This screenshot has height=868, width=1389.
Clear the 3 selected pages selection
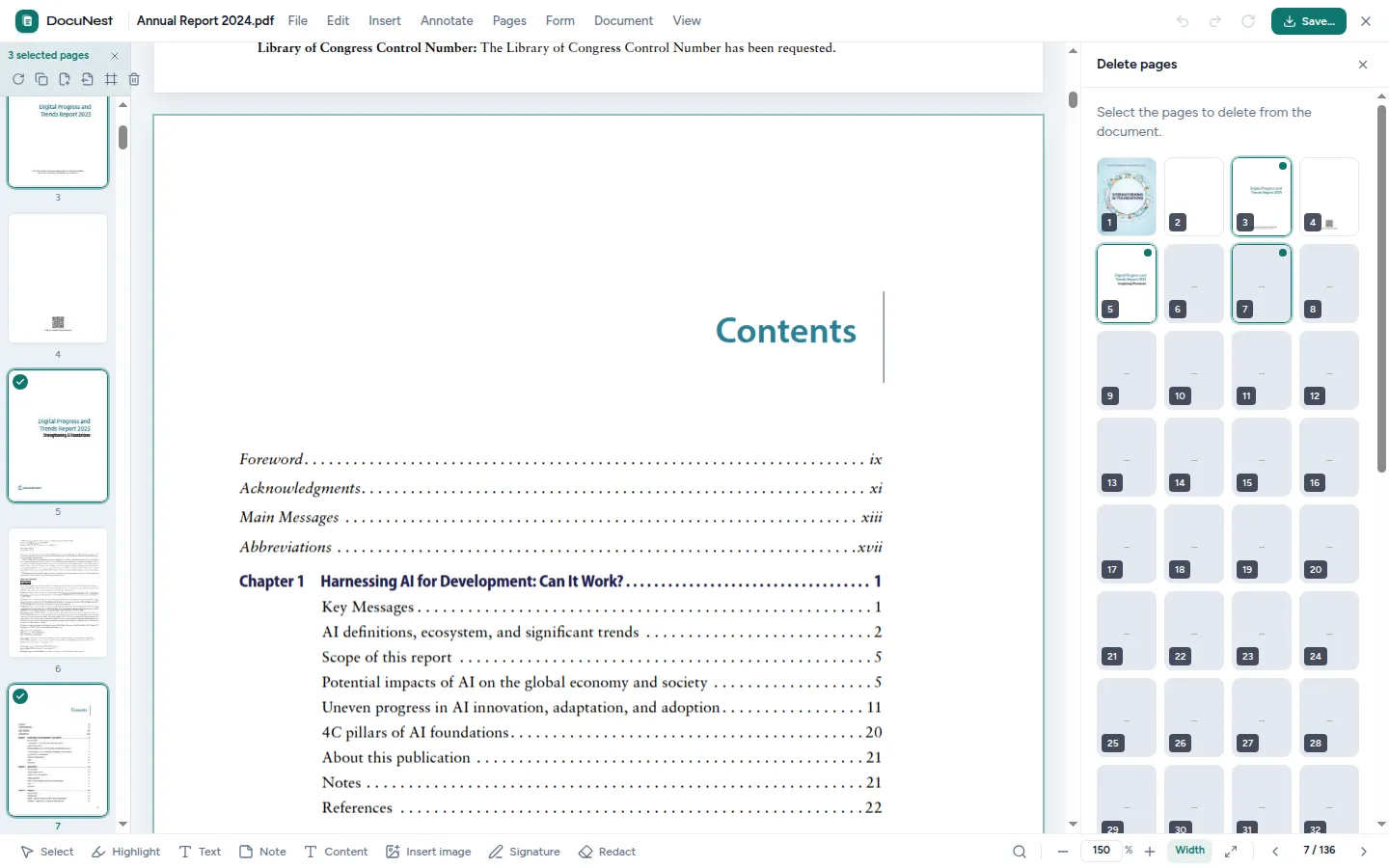(115, 56)
